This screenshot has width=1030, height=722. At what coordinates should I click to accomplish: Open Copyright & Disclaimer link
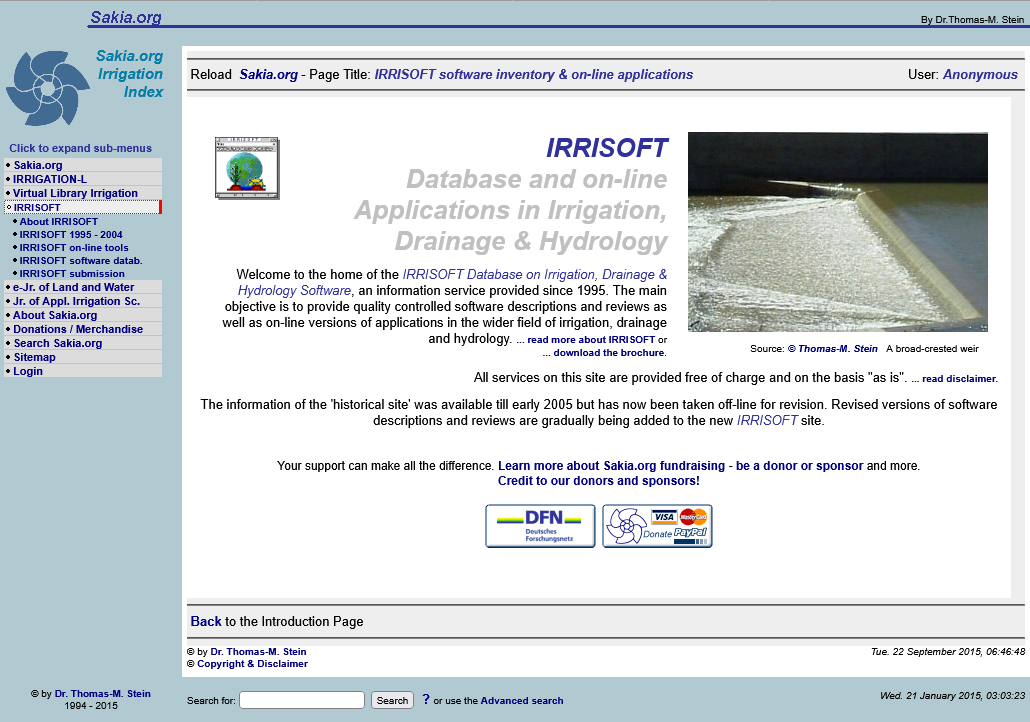pos(252,664)
